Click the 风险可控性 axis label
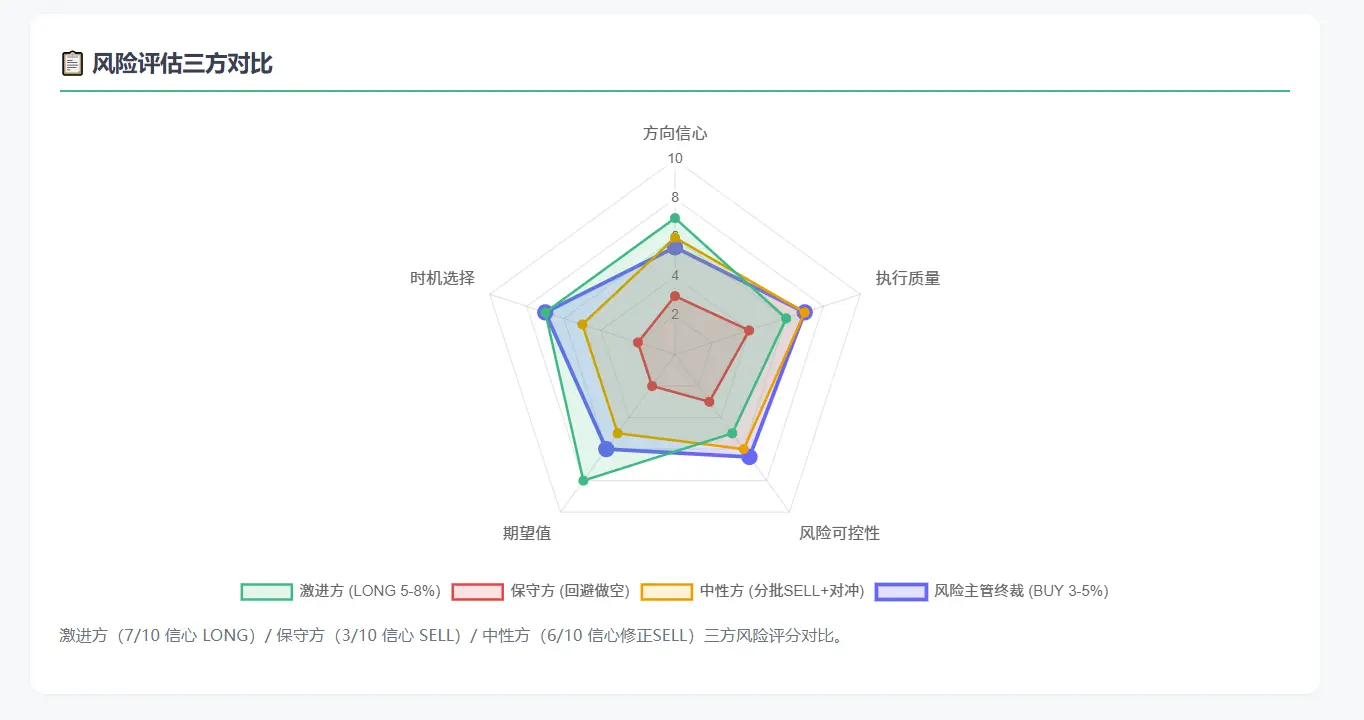 840,533
